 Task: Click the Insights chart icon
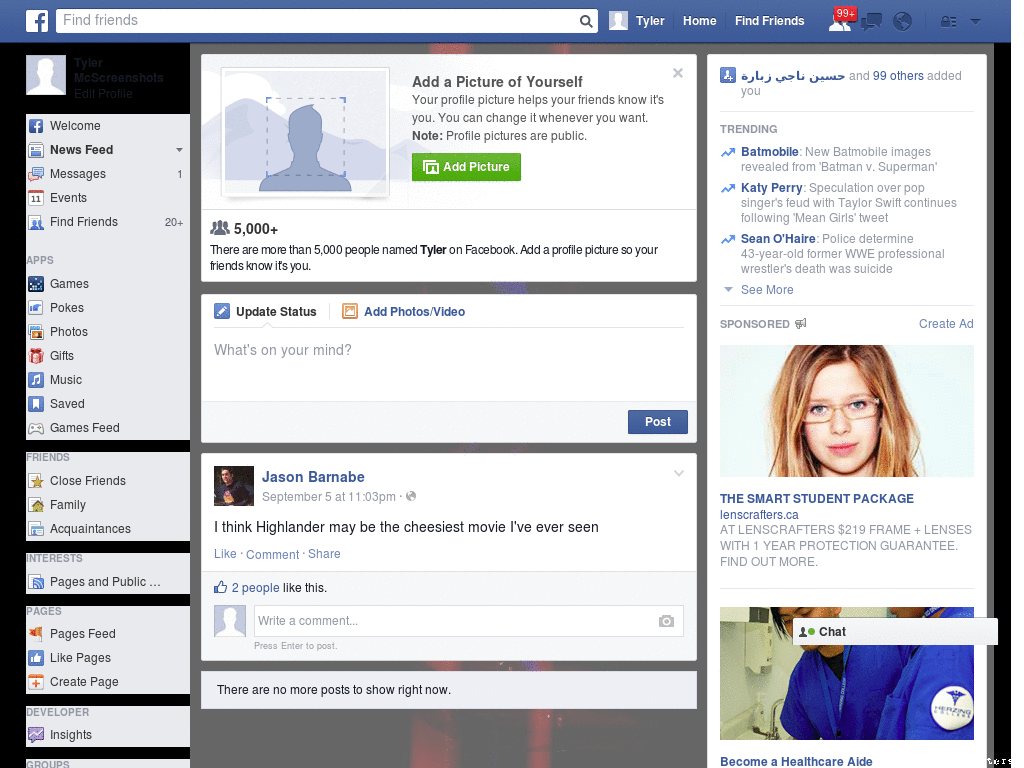pyautogui.click(x=36, y=735)
